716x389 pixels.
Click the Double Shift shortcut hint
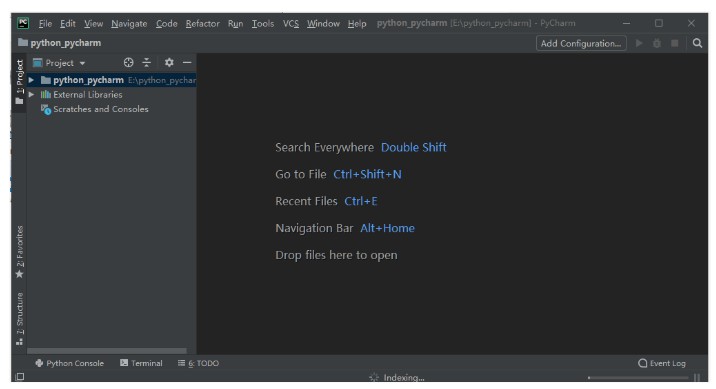click(414, 147)
